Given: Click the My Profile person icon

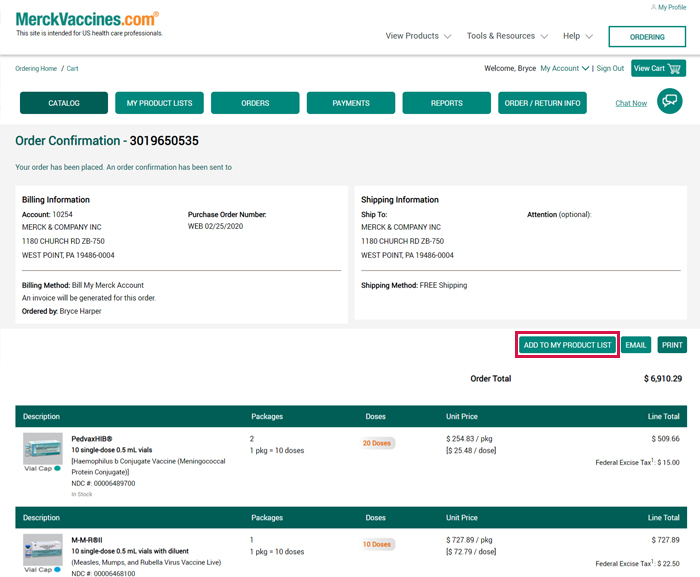Looking at the screenshot, I should [654, 7].
